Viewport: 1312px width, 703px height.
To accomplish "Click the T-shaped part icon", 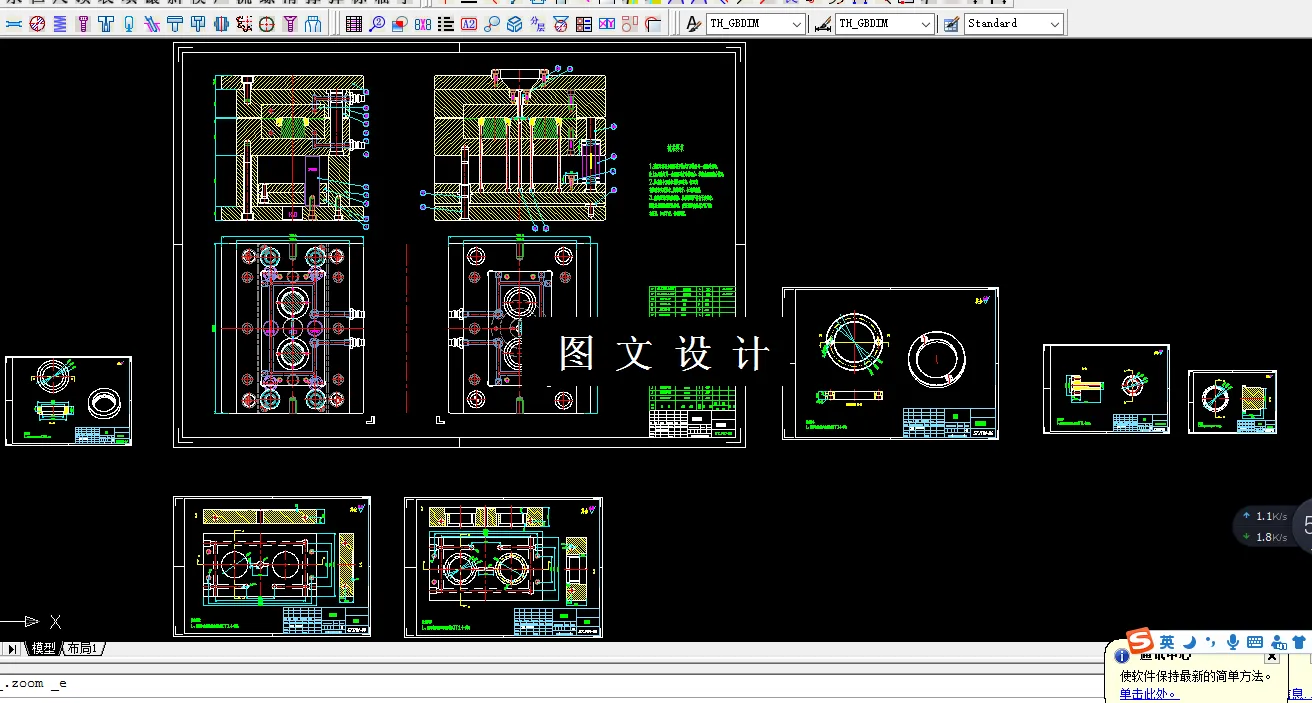I will tap(106, 23).
